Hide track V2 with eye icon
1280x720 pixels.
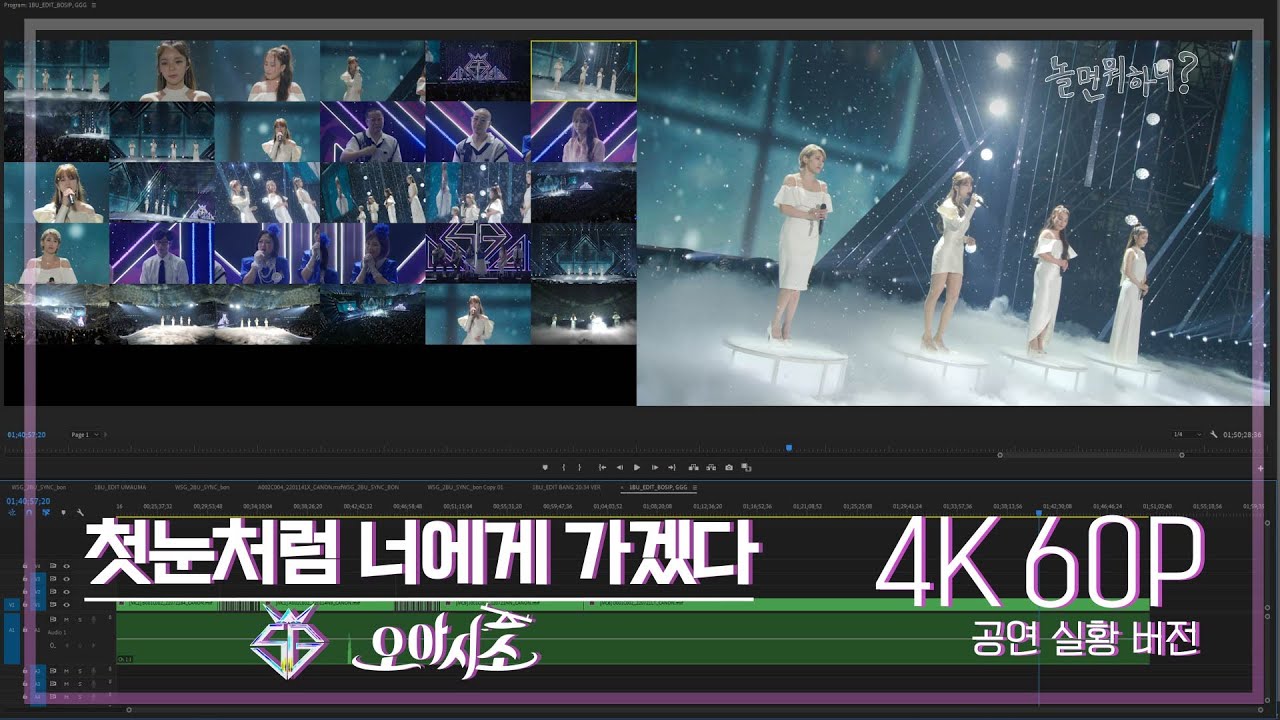[66, 592]
